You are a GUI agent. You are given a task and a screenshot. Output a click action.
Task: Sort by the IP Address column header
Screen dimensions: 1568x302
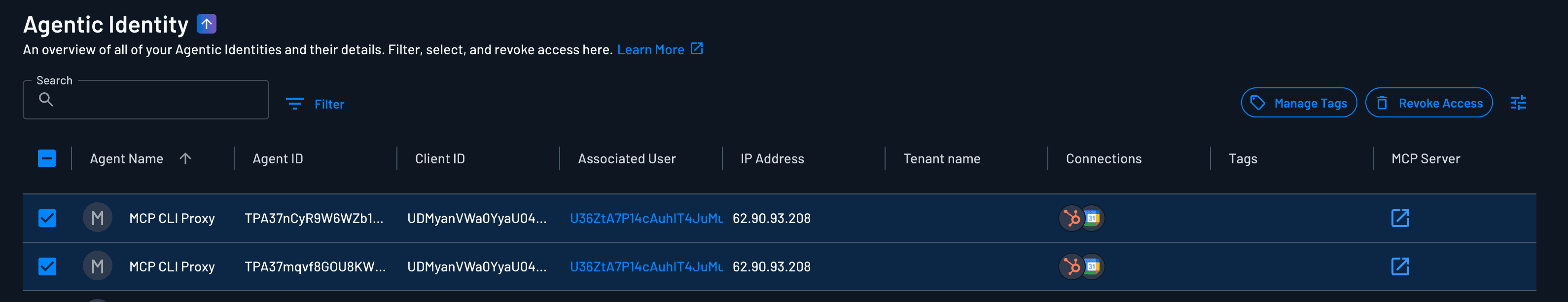point(772,159)
